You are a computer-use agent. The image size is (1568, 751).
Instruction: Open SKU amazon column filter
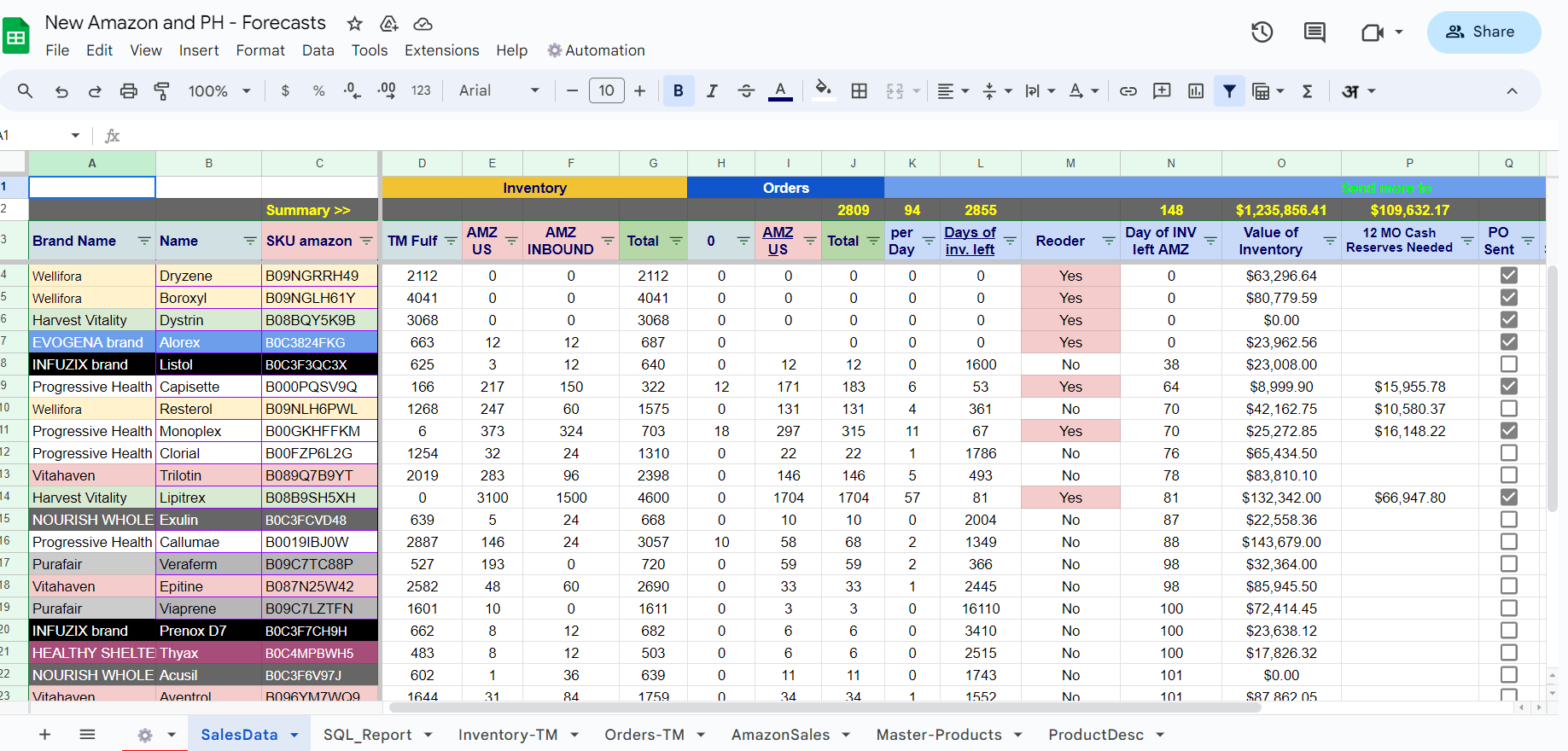[x=366, y=241]
